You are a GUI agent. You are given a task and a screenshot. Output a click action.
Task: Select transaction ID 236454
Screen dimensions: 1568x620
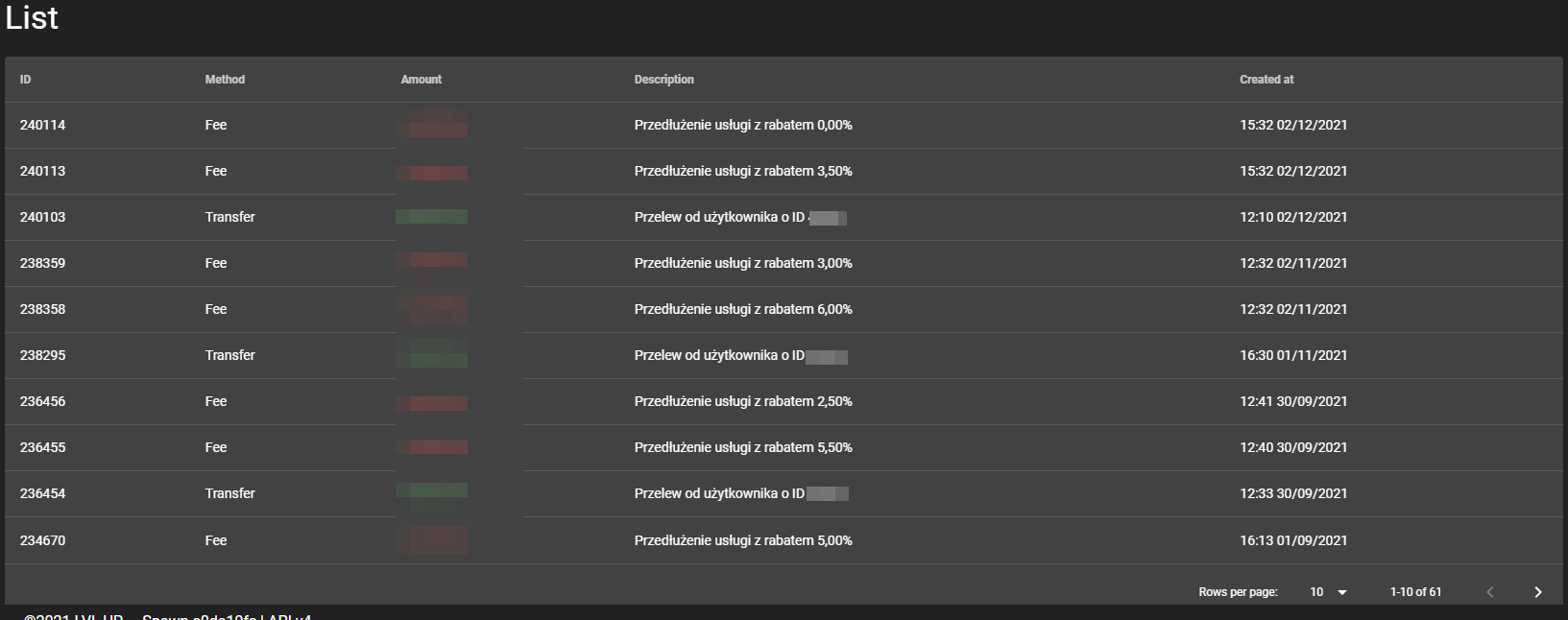coord(43,493)
